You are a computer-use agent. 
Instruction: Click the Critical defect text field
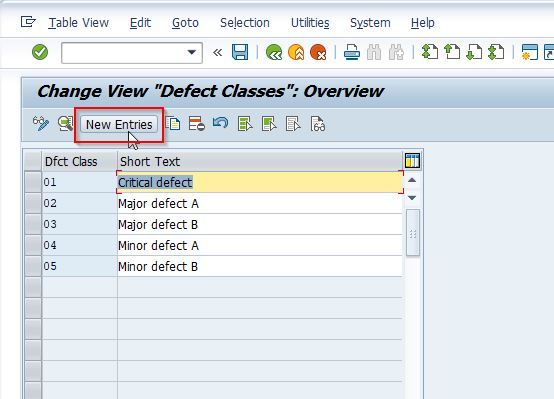[260, 182]
